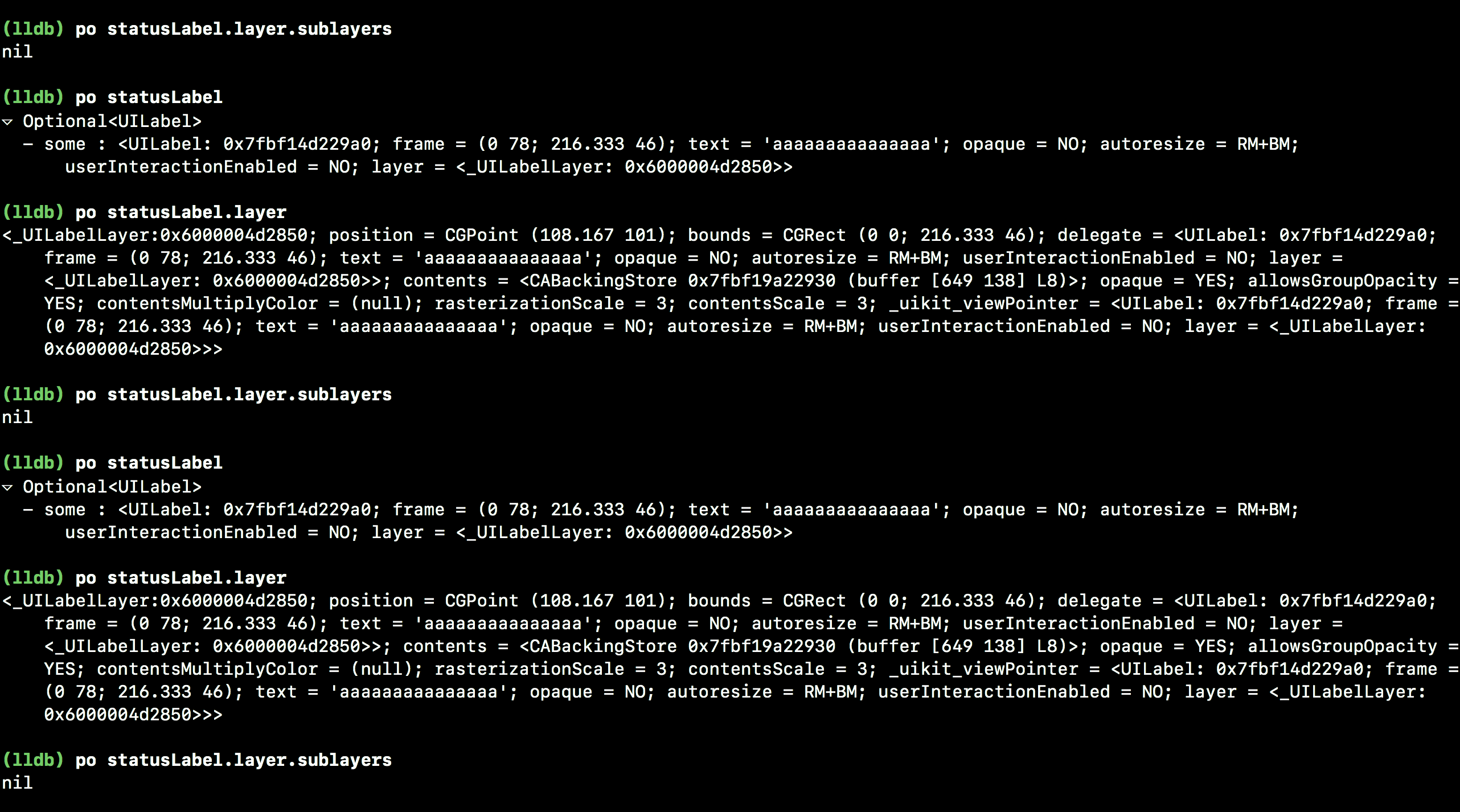Click the last (lldb) prompt

(x=33, y=760)
